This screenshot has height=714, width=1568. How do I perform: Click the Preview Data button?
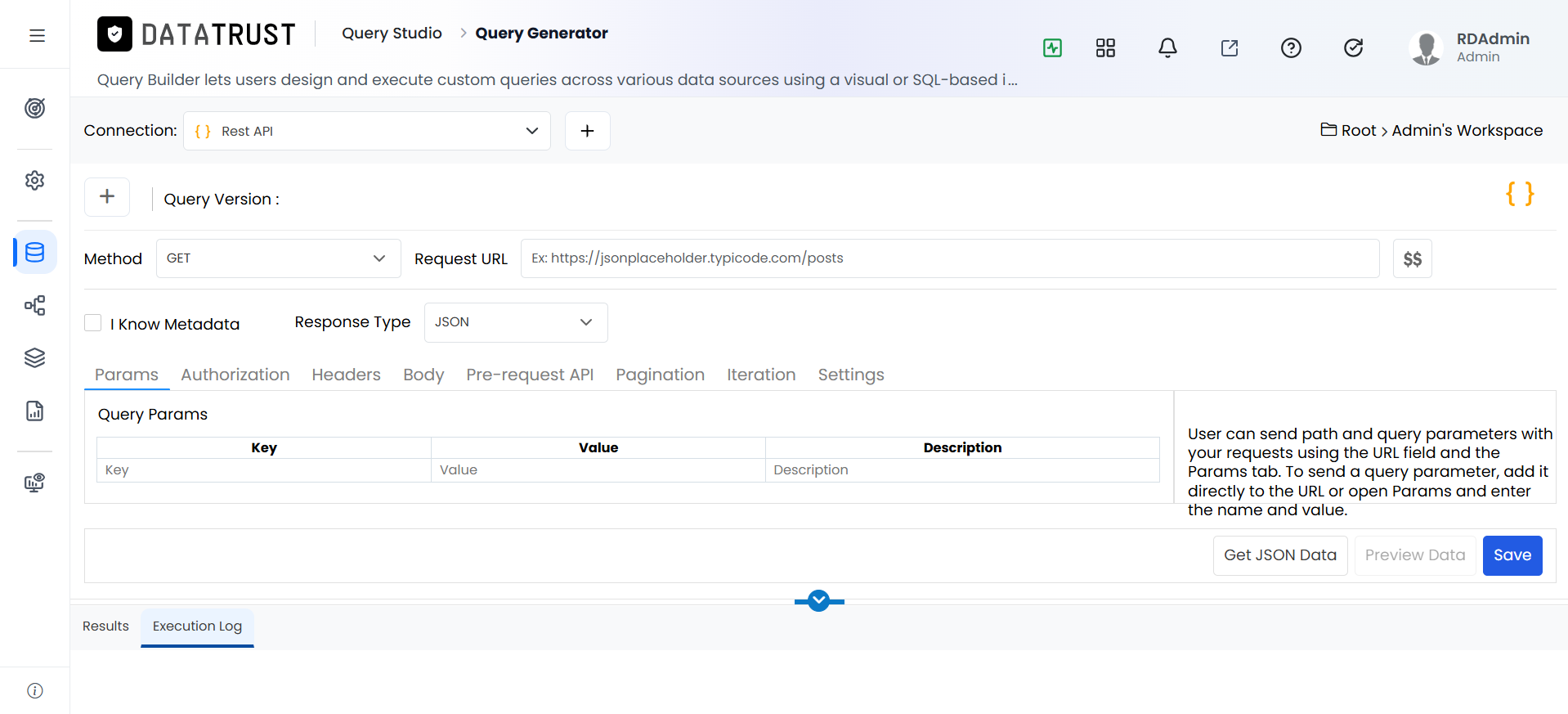point(1415,555)
